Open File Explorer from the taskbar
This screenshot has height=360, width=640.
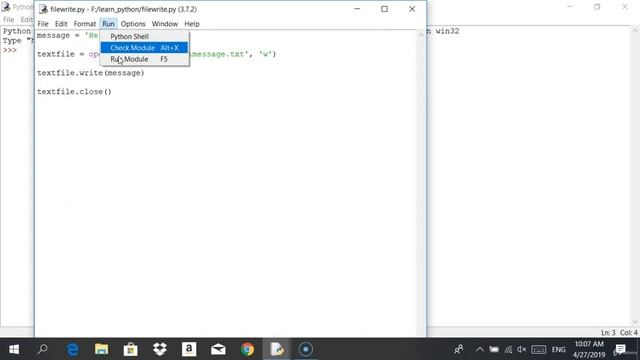click(x=102, y=349)
